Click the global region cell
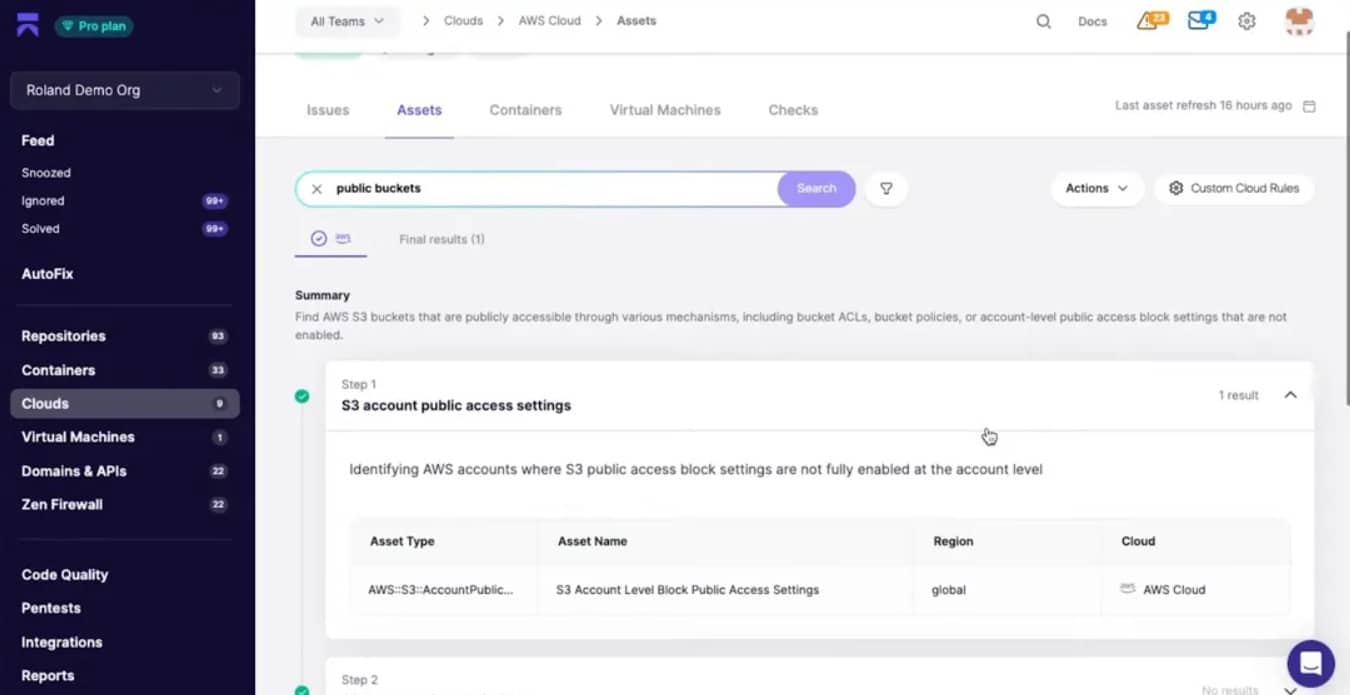This screenshot has width=1350, height=695. click(x=949, y=590)
